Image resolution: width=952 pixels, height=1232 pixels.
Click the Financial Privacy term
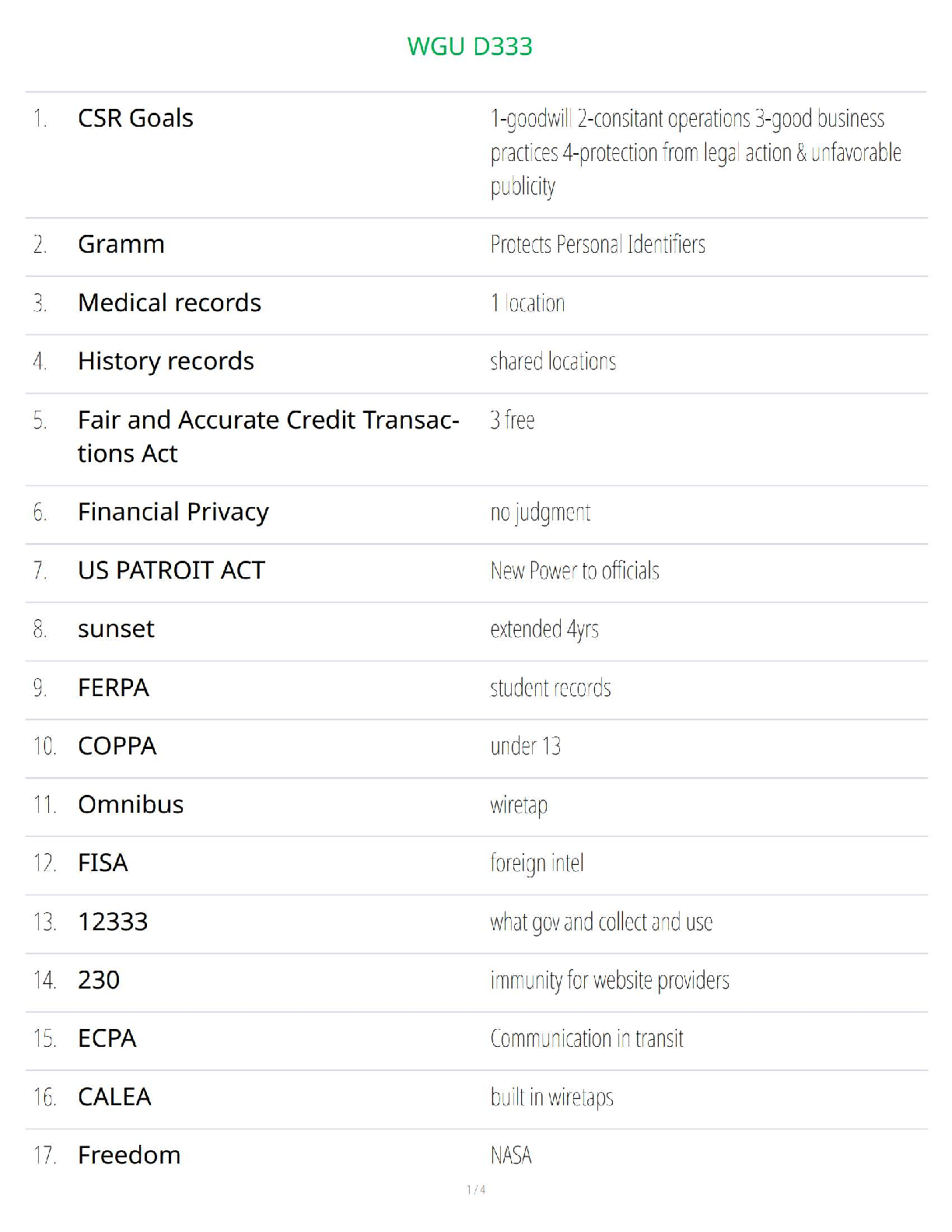173,512
